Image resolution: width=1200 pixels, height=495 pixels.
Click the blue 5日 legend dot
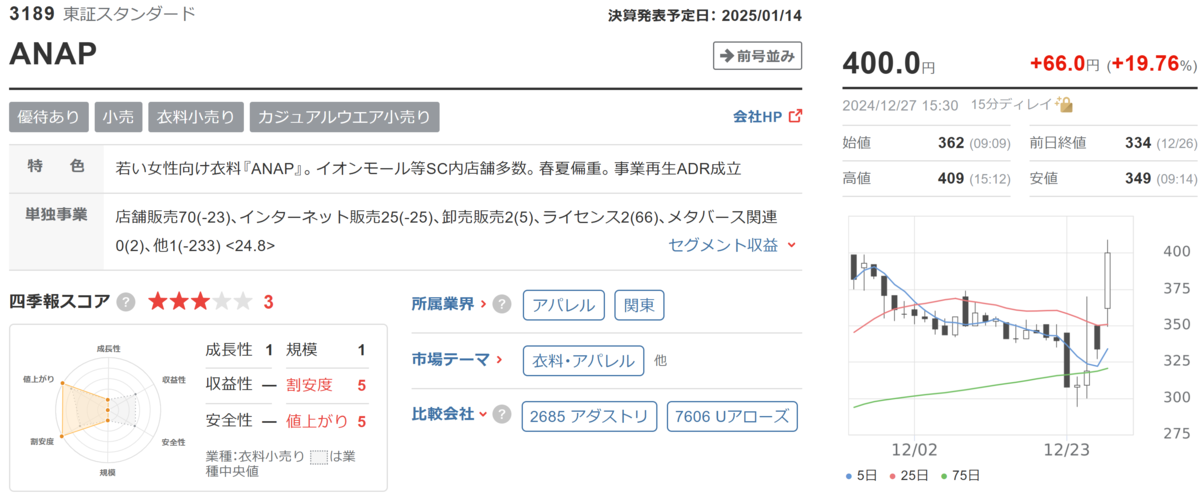click(851, 475)
